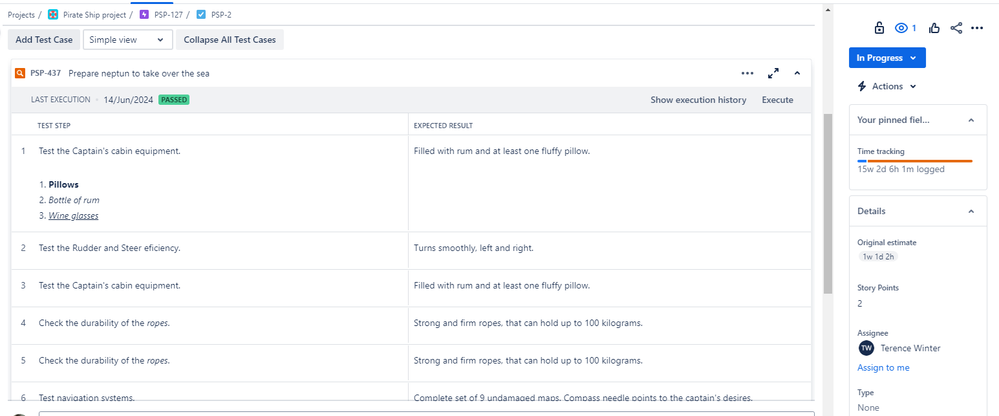999x416 pixels.
Task: Click Assign to me link
Action: (x=883, y=368)
